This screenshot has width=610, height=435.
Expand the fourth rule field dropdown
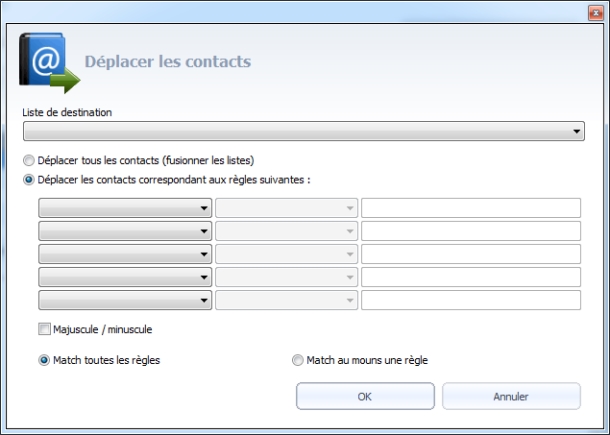click(x=125, y=277)
